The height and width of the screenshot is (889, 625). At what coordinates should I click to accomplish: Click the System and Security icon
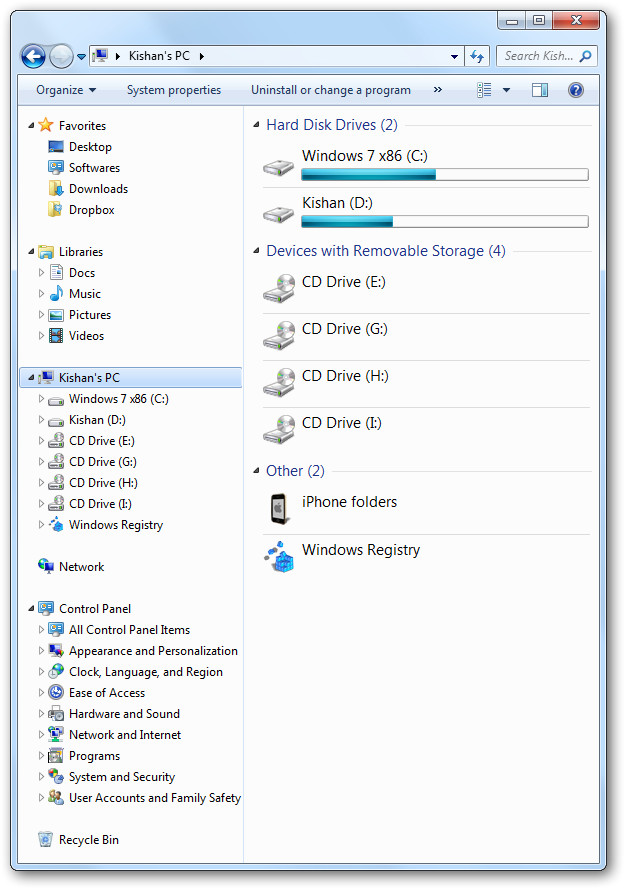coord(56,776)
